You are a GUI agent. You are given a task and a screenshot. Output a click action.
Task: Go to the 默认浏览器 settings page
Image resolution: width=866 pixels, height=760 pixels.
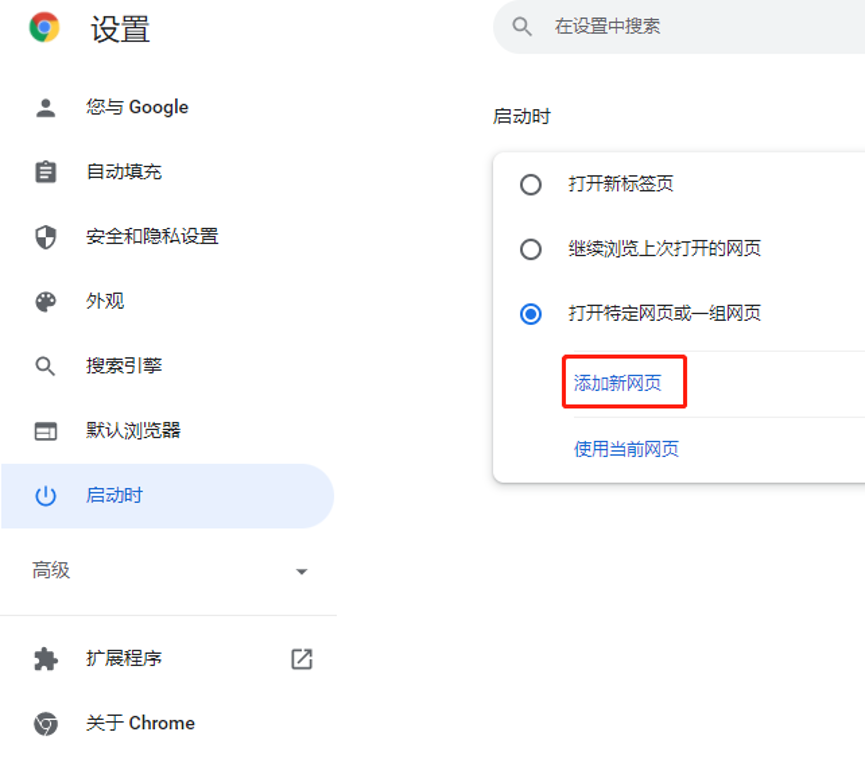tap(133, 431)
